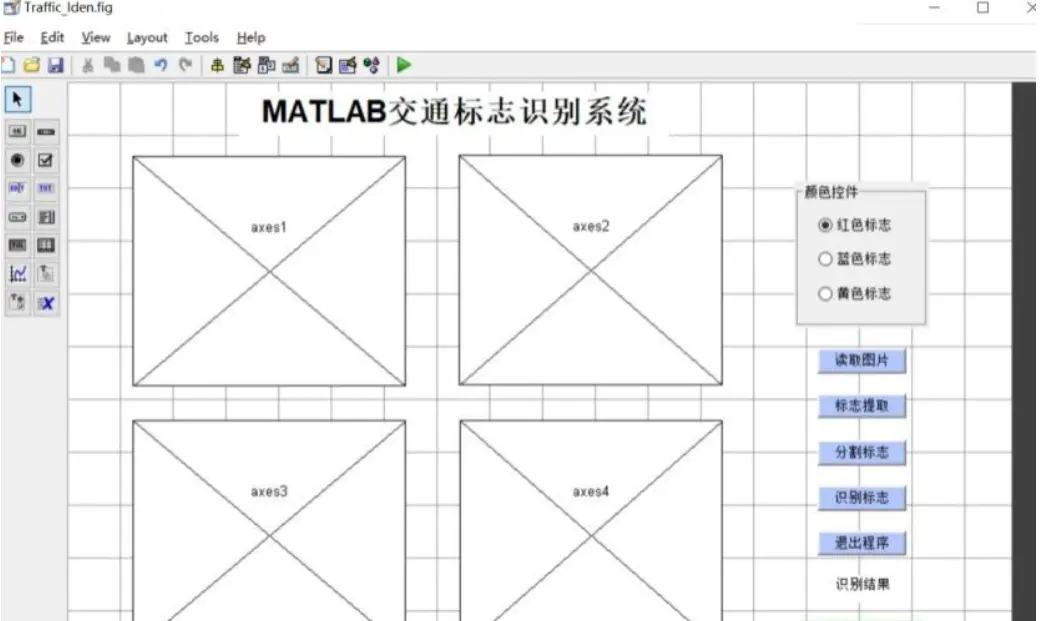Select the 蓝色标志 radio button
Screen dimensions: 1040x621
[x=854, y=259]
